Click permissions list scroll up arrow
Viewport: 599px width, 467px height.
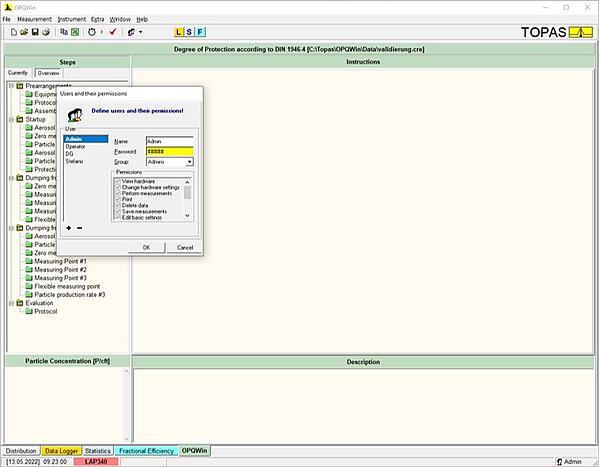tap(187, 182)
